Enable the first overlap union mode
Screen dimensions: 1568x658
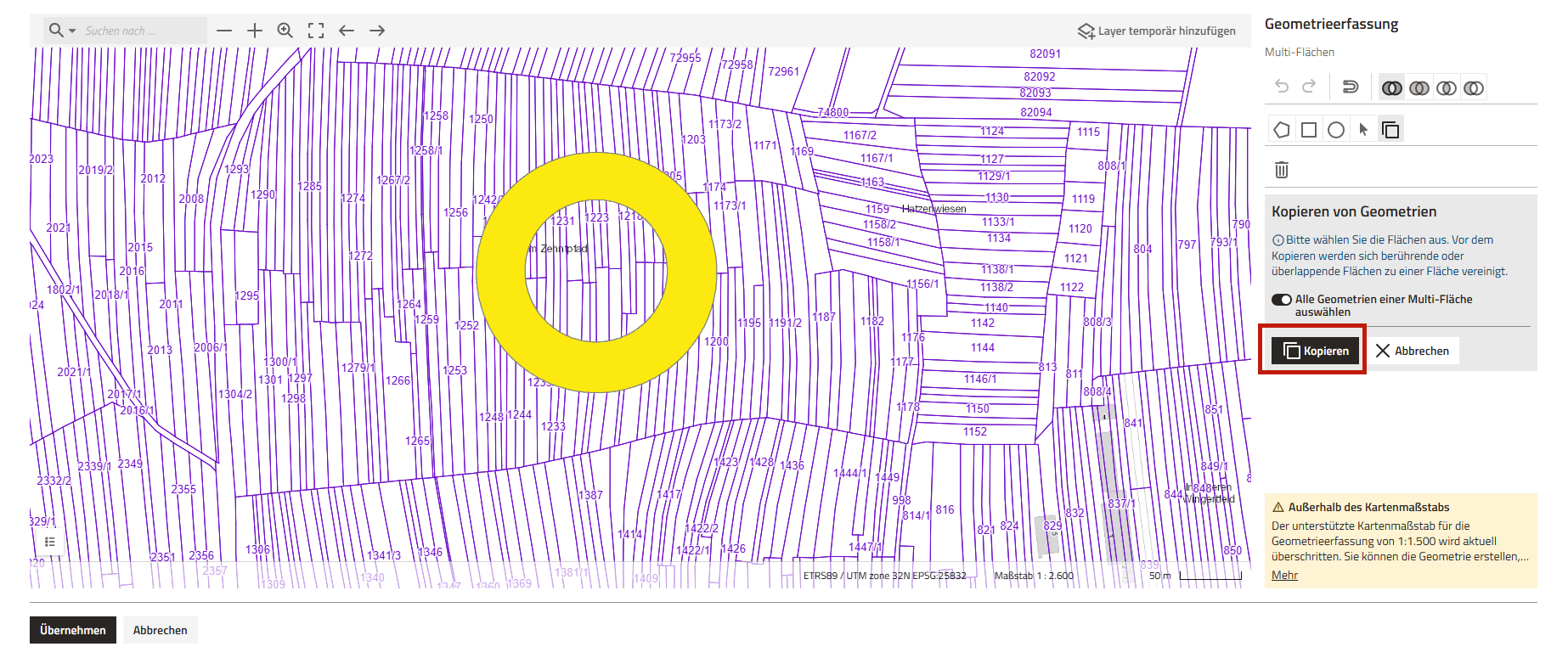(1391, 87)
